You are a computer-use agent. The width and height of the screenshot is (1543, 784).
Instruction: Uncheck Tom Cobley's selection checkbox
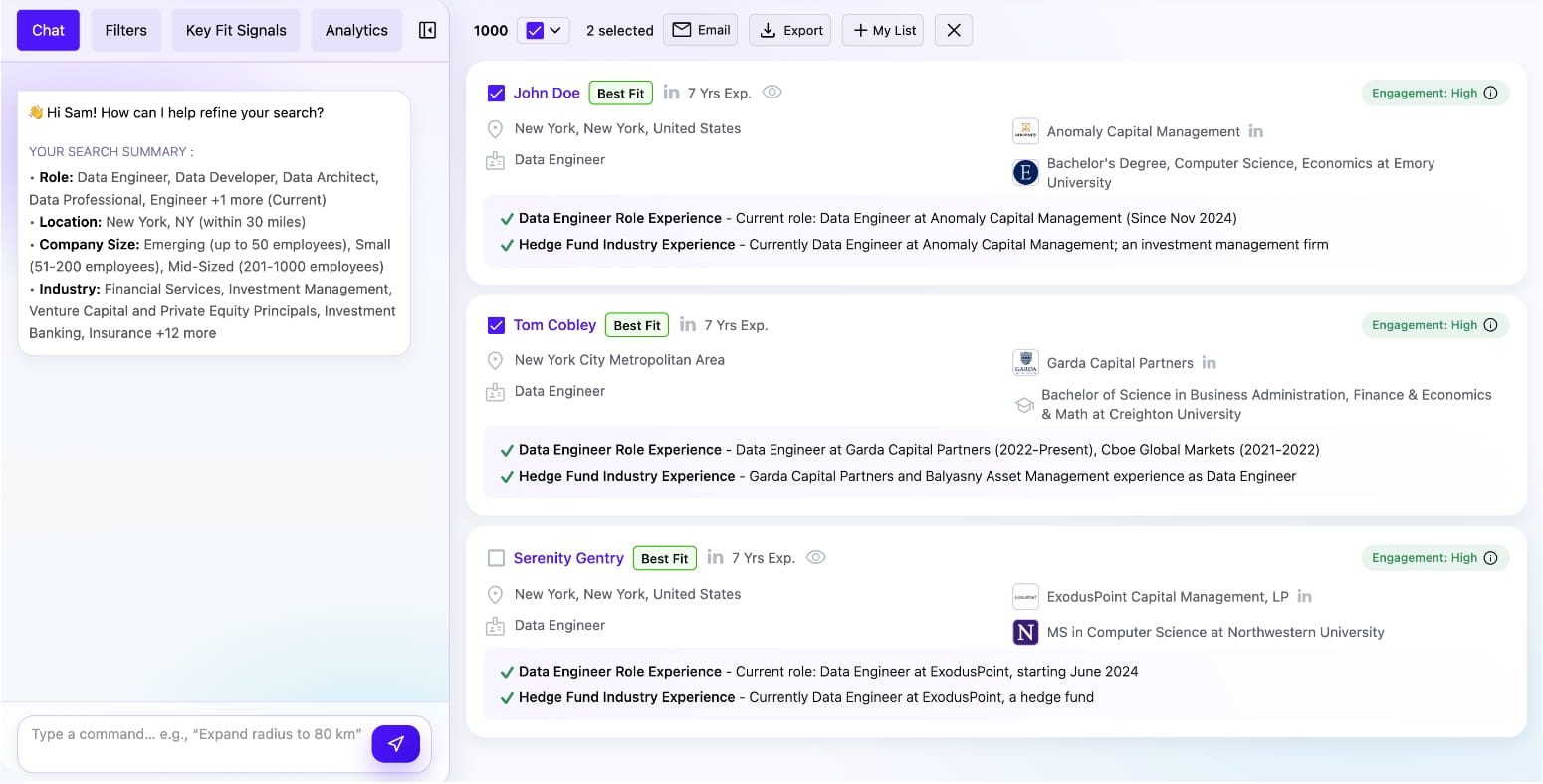[496, 324]
